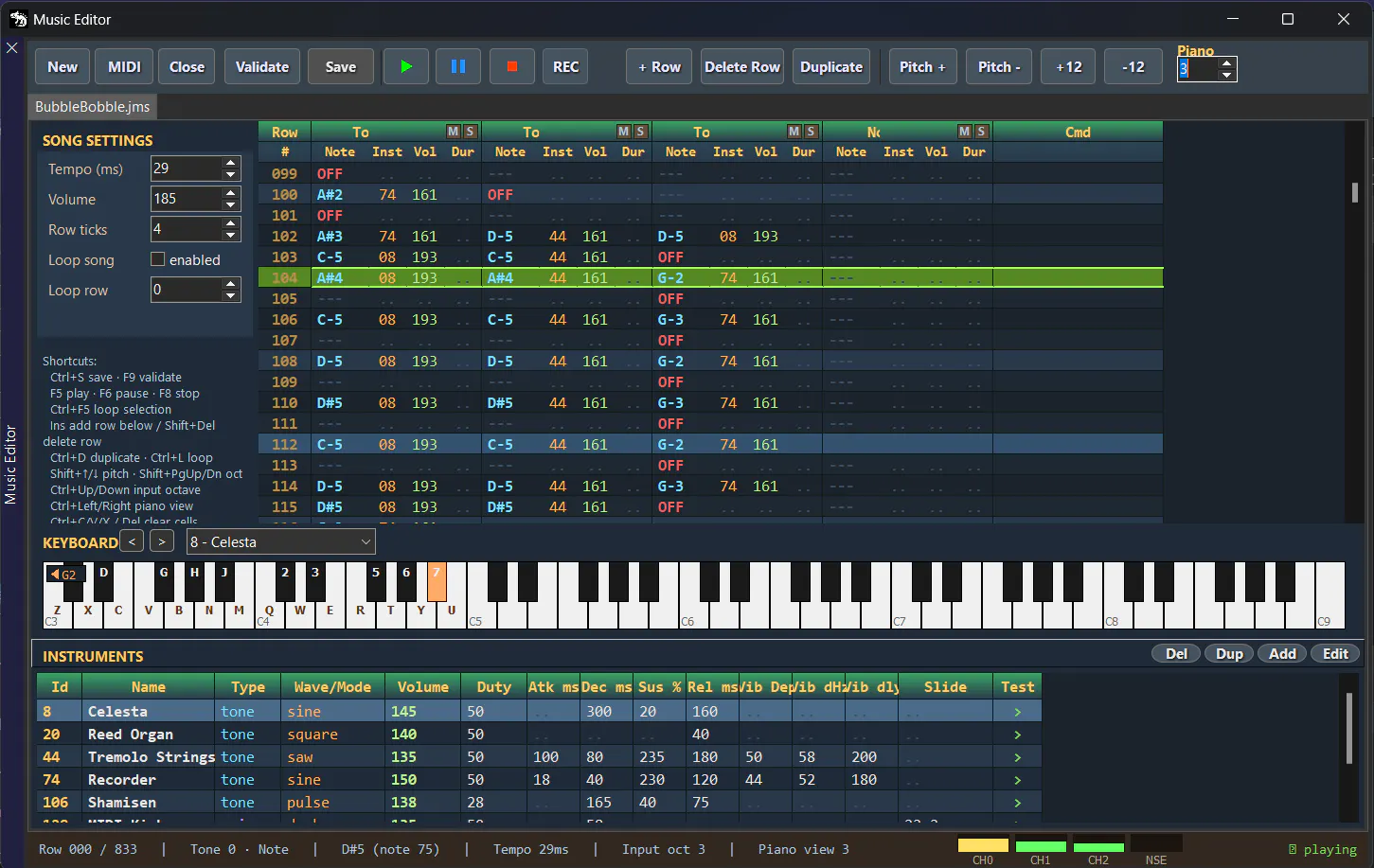Click the Volume column header in instruments
Image resolution: width=1374 pixels, height=868 pixels.
(423, 687)
